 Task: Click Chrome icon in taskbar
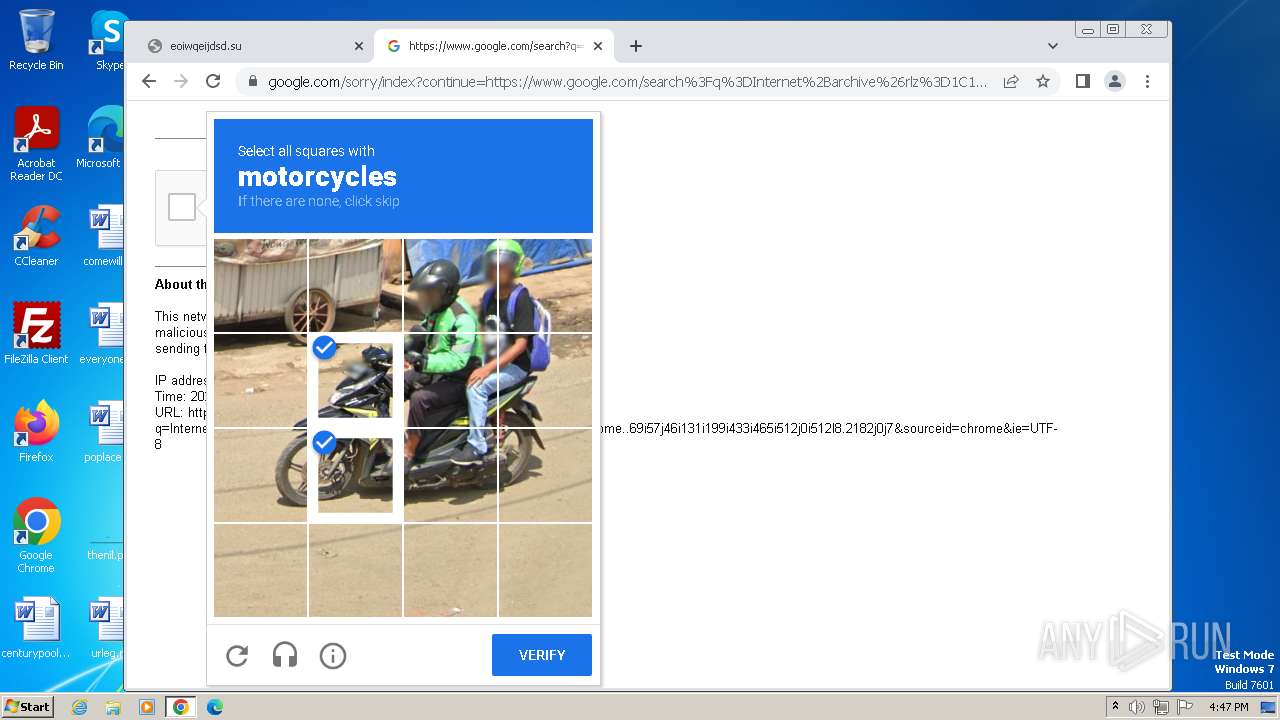click(x=181, y=707)
